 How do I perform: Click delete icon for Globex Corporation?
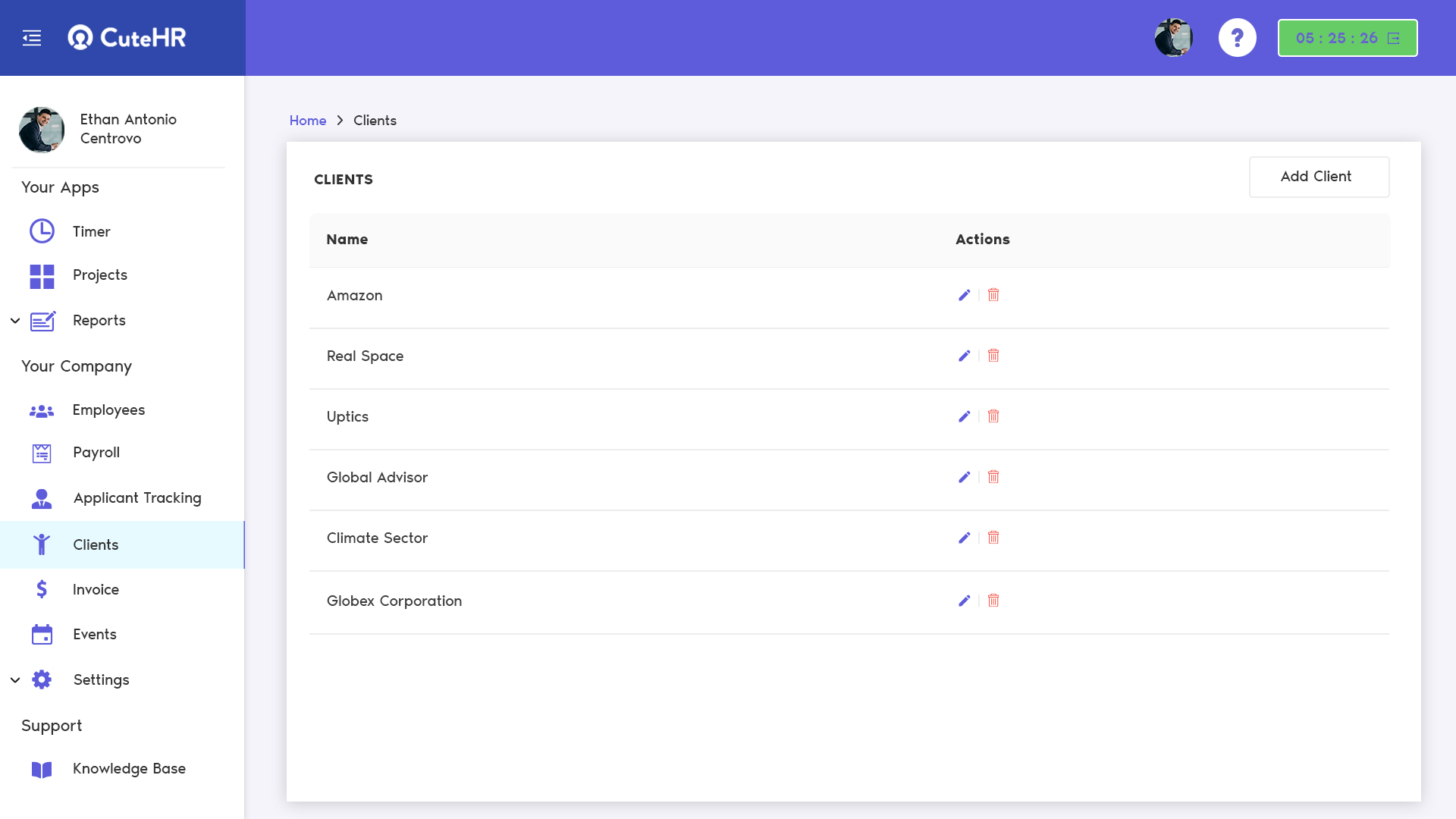coord(993,600)
